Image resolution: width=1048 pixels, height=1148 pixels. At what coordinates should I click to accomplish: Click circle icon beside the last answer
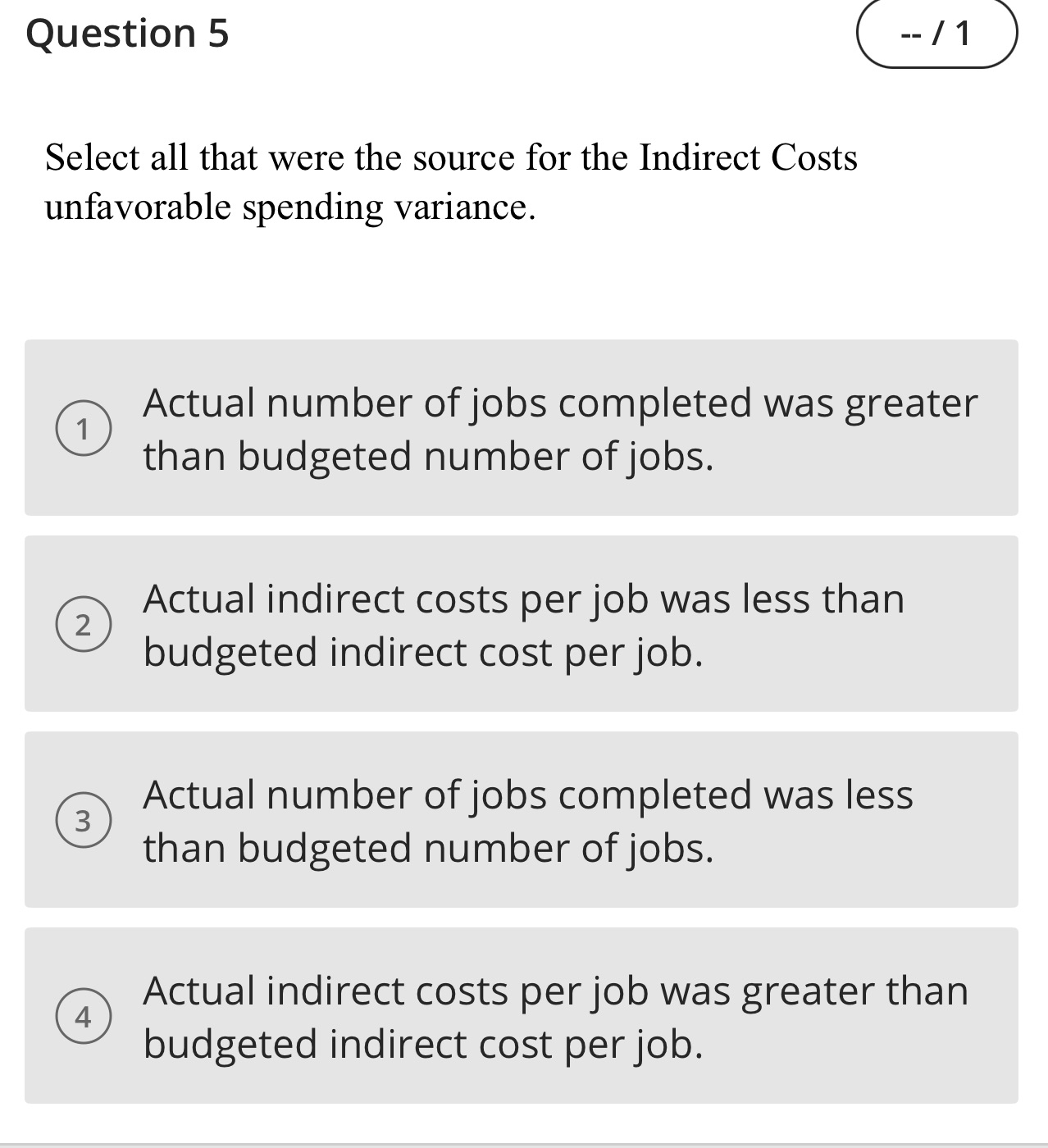point(84,1017)
